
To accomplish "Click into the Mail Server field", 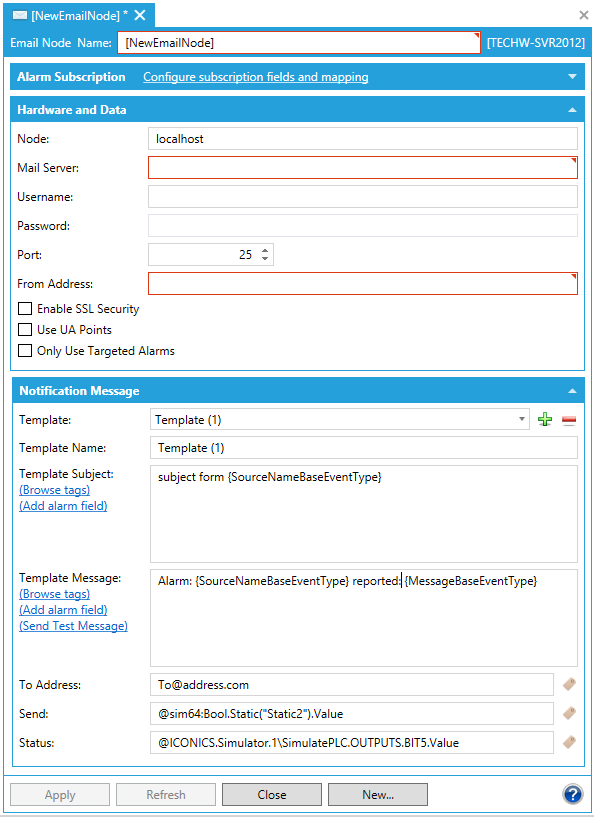I will 362,168.
